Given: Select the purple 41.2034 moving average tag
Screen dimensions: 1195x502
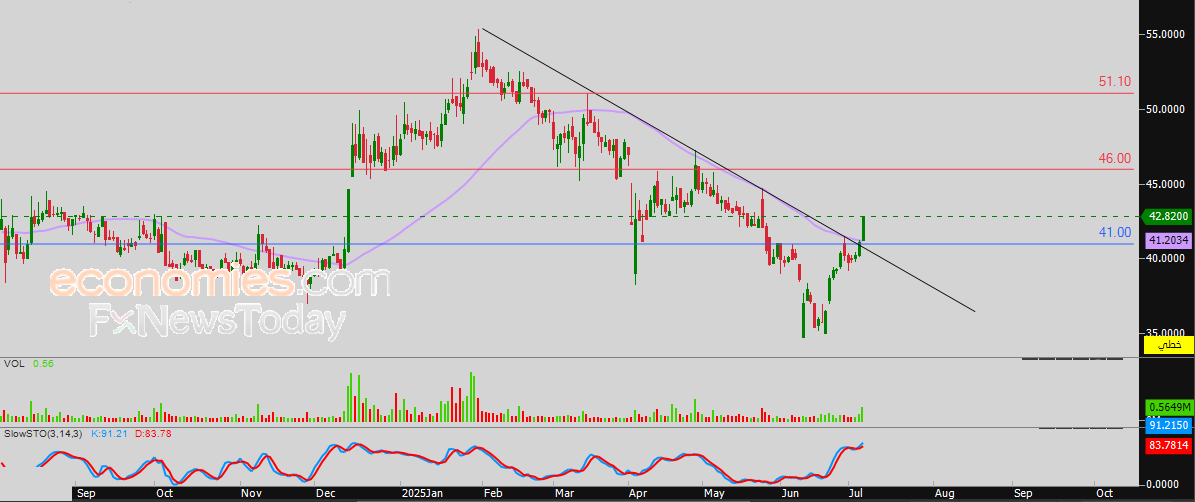Looking at the screenshot, I should 1168,240.
